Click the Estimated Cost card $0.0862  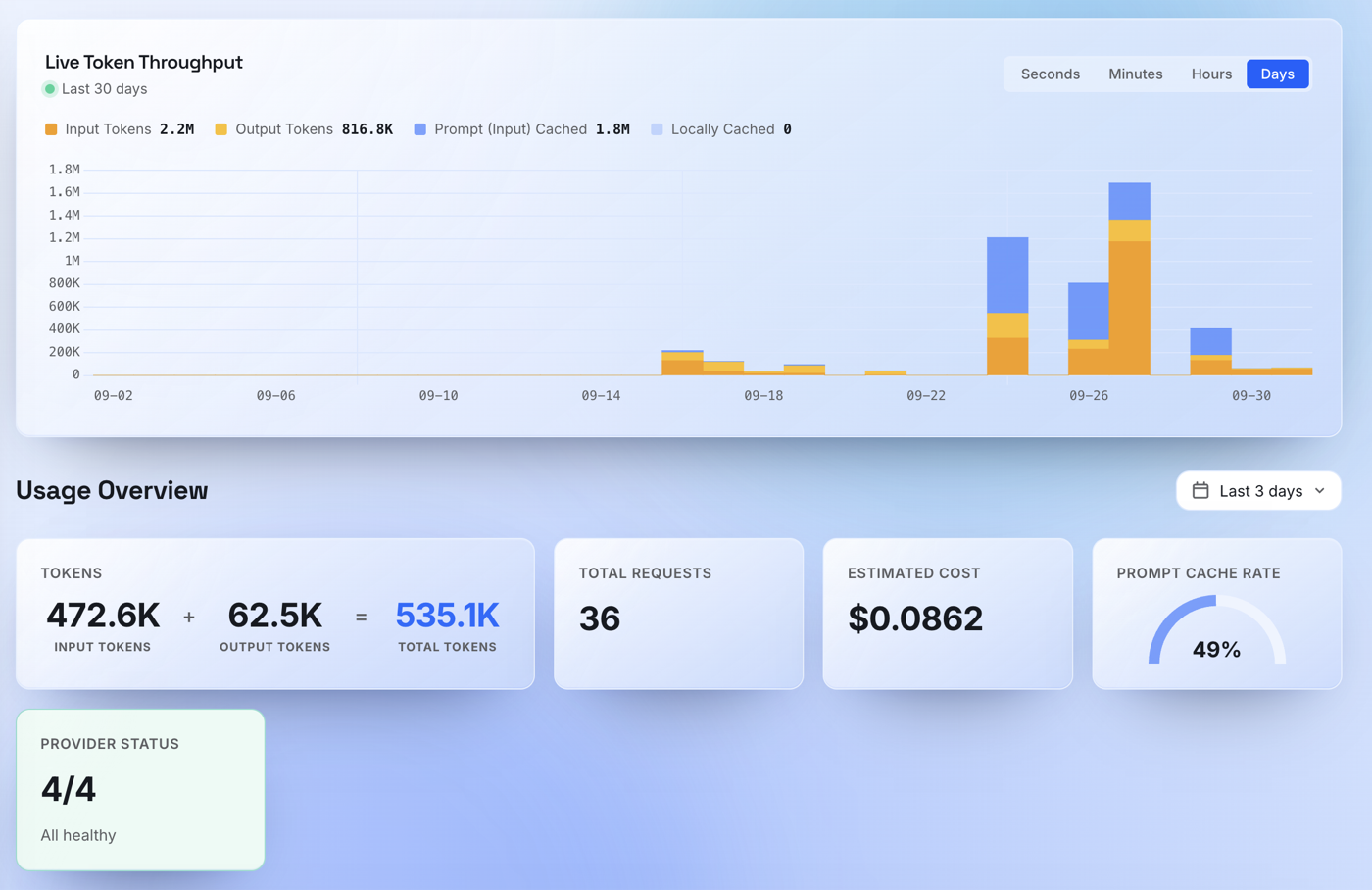point(948,614)
